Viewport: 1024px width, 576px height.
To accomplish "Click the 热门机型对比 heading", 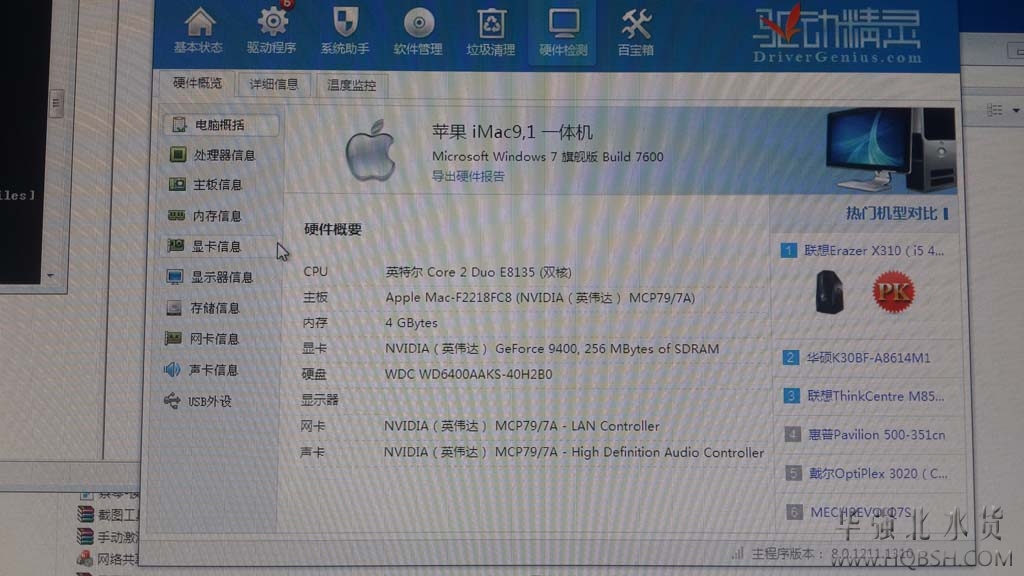I will (891, 214).
